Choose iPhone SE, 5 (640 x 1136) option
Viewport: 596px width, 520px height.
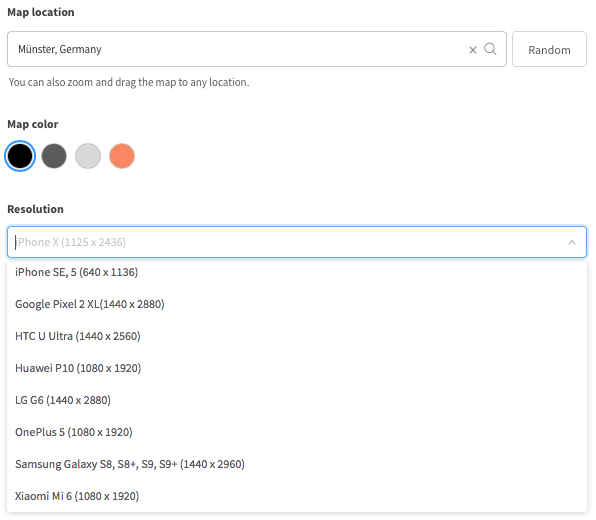[x=297, y=272]
